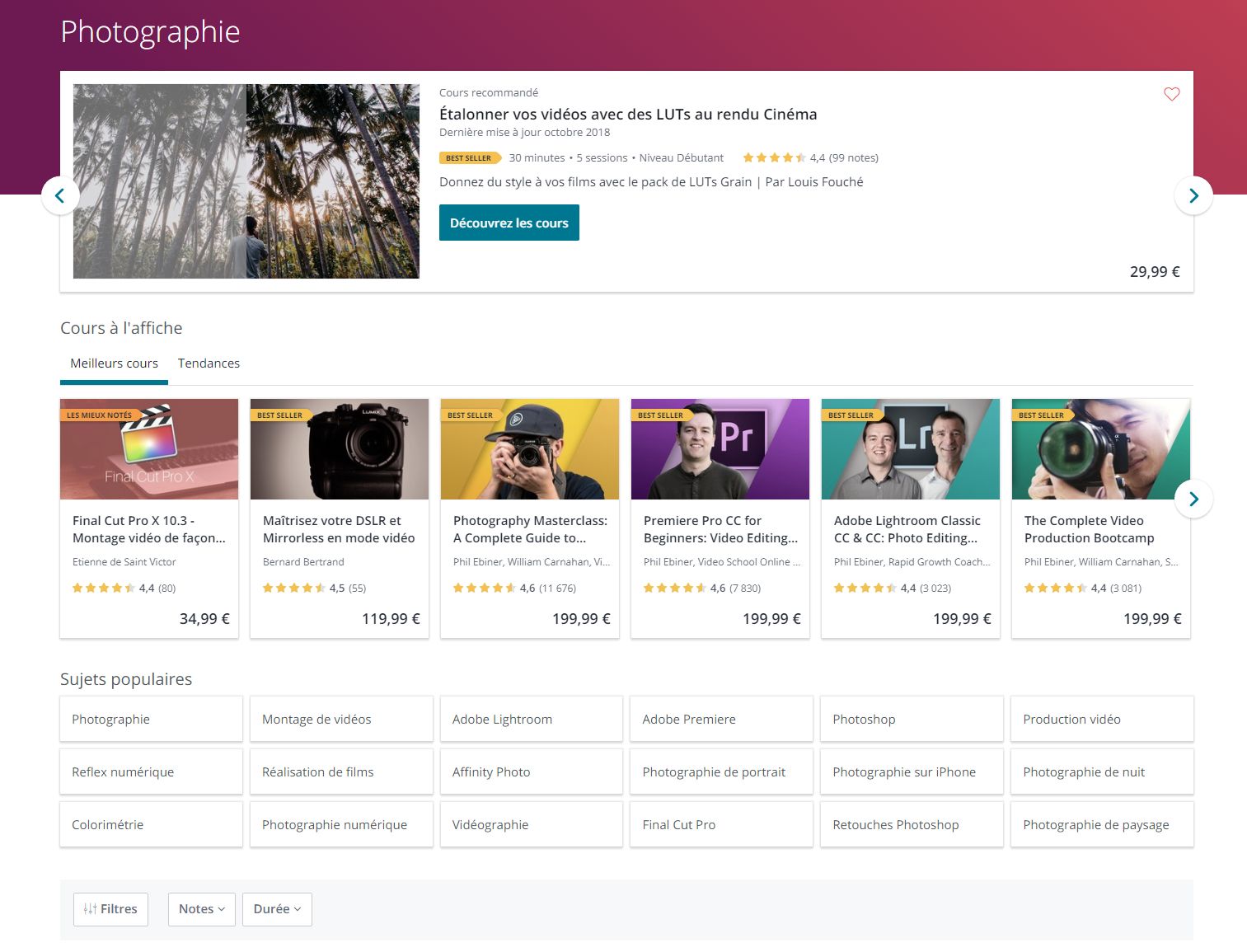1247x952 pixels.
Task: Switch to the Tendances tab
Action: click(x=209, y=363)
